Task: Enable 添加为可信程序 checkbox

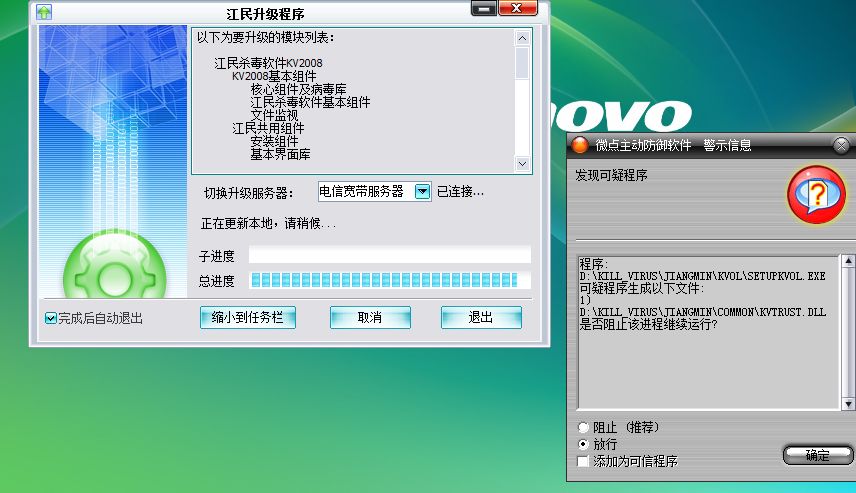Action: click(583, 461)
